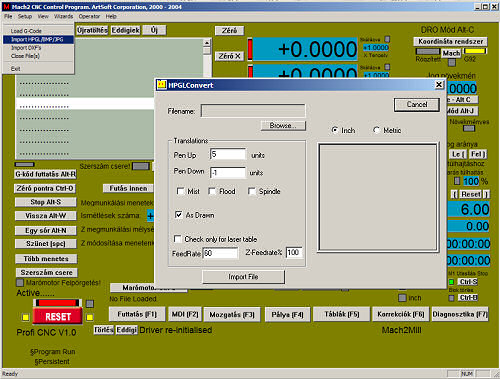Image resolution: width=500 pixels, height=379 pixels.
Task: Click the Browse... button
Action: click(x=283, y=126)
